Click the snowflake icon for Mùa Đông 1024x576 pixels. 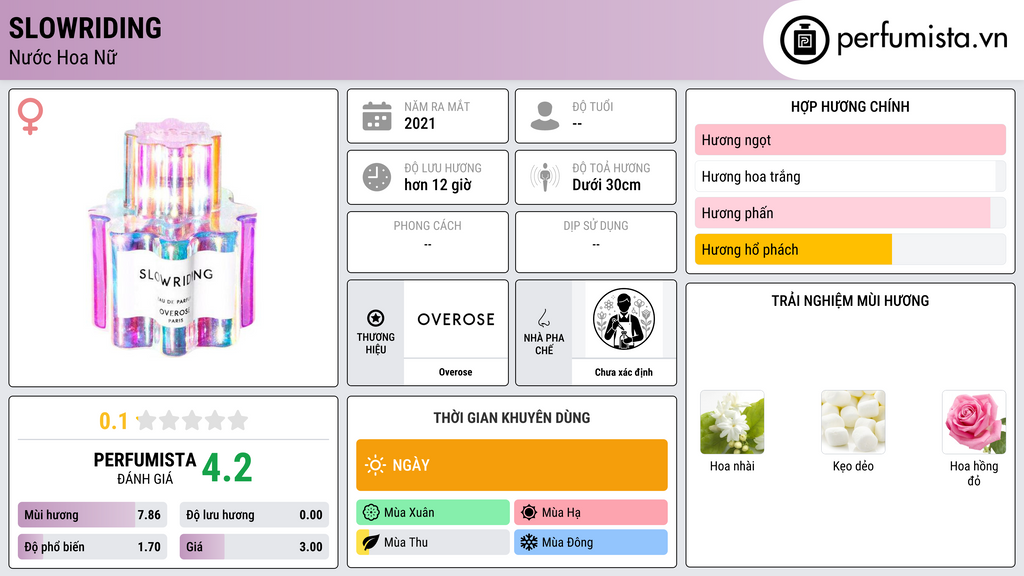tap(529, 542)
